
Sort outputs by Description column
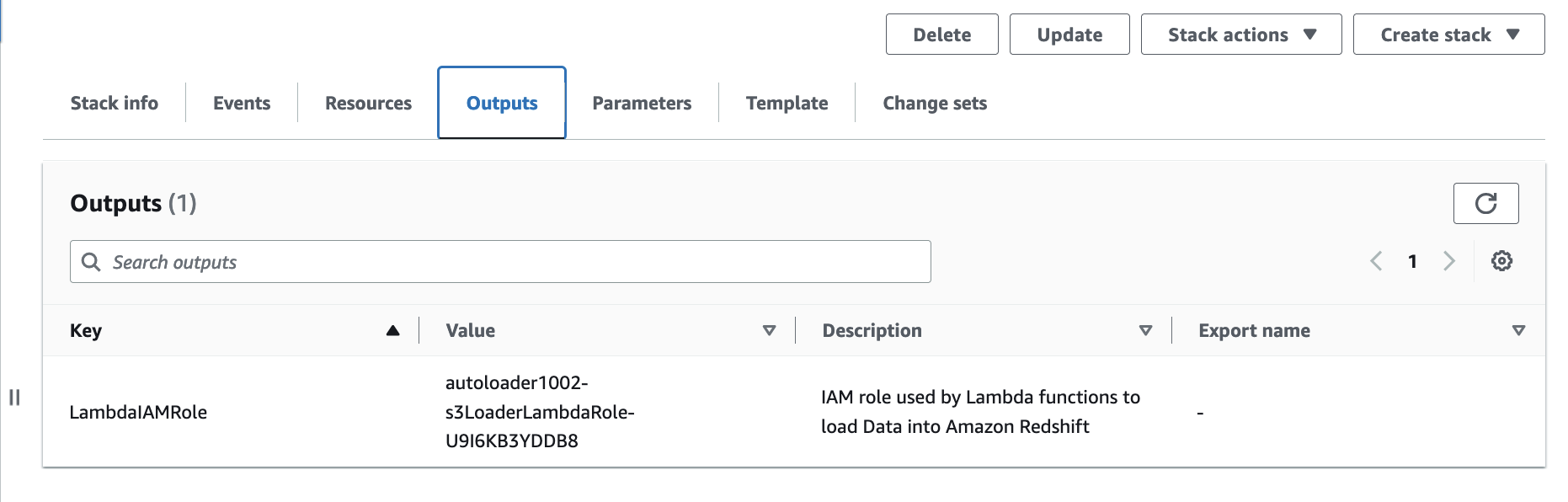1145,330
